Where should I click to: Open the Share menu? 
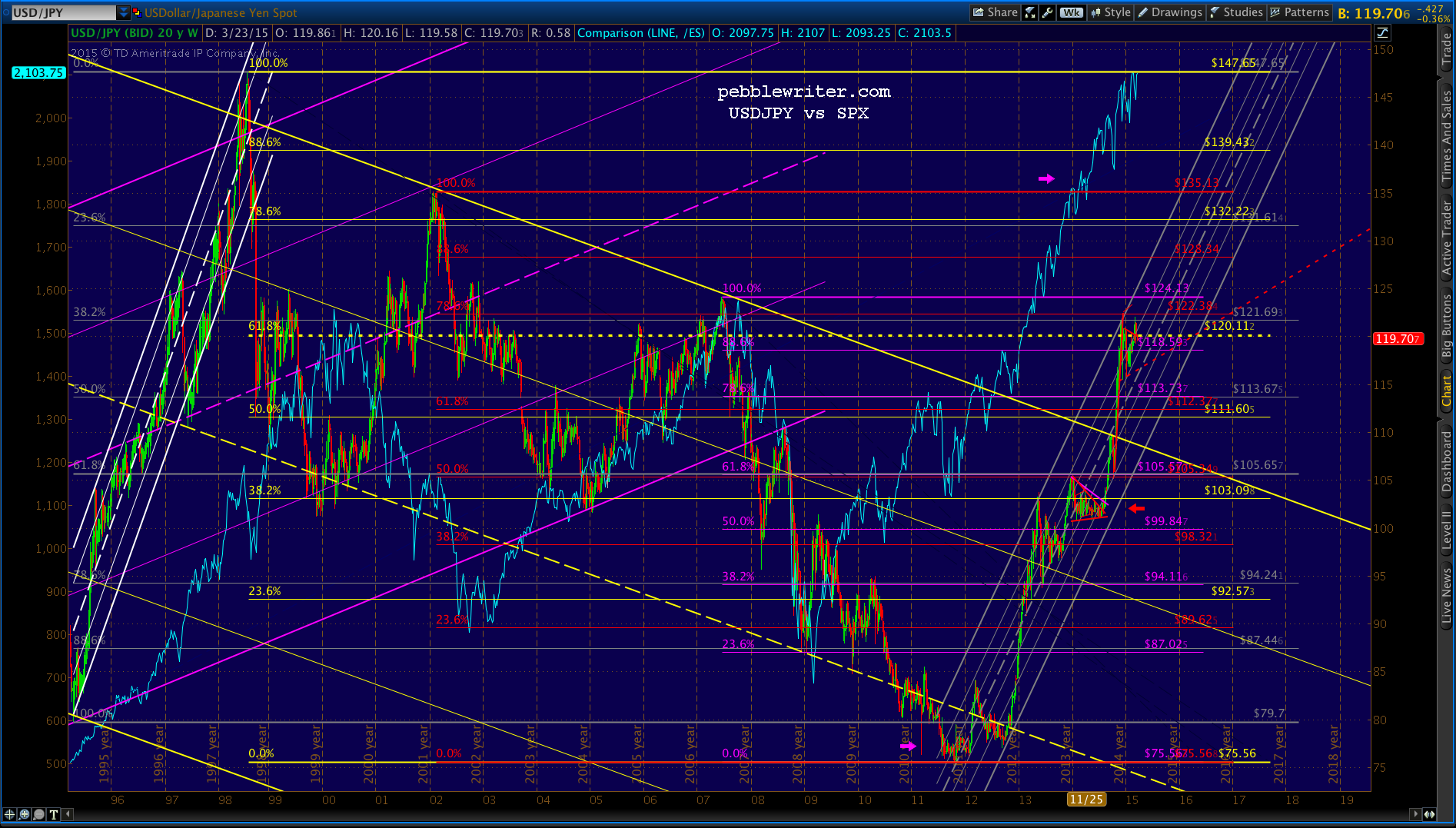995,12
